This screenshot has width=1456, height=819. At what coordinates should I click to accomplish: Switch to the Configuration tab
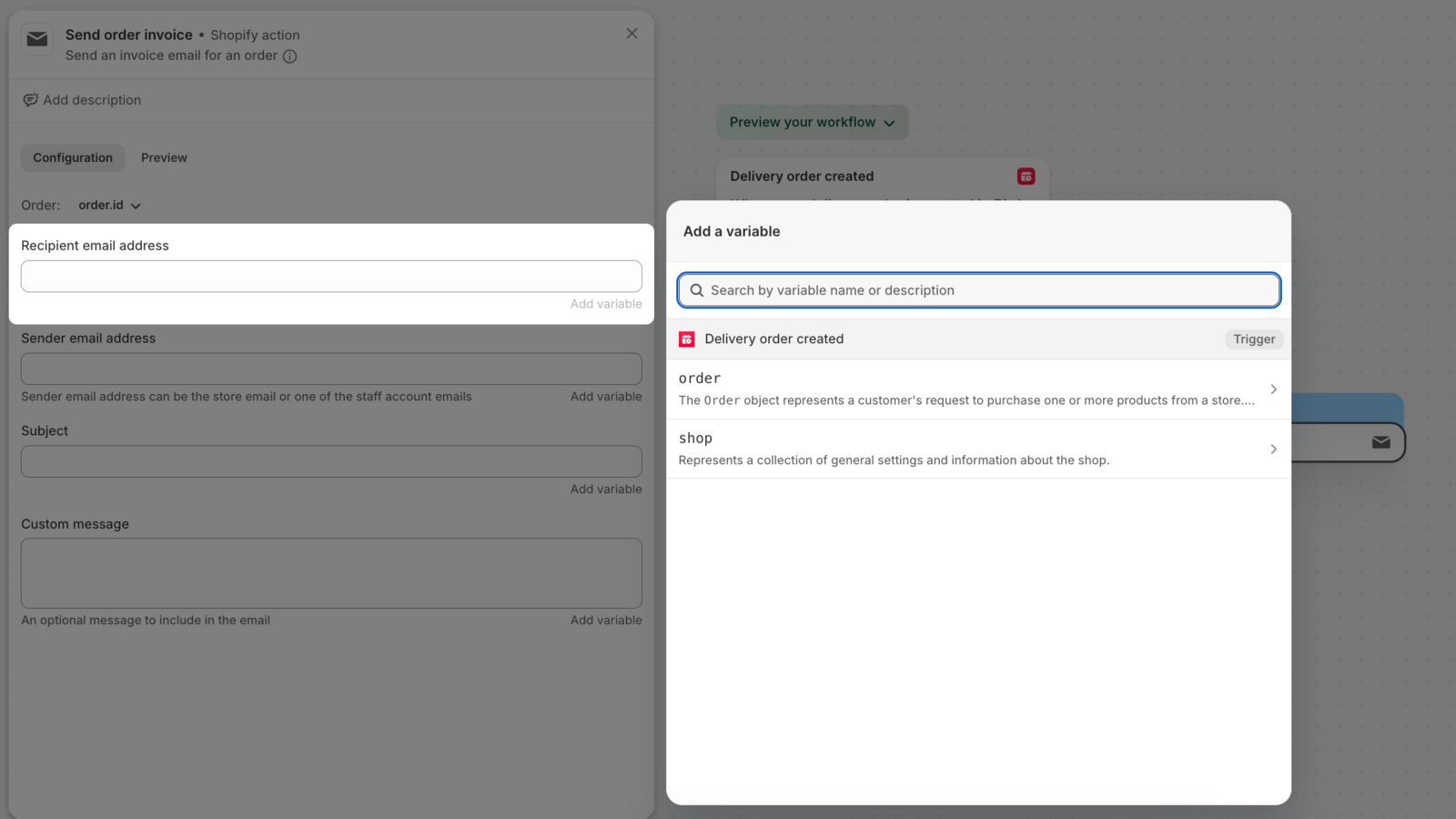[73, 157]
